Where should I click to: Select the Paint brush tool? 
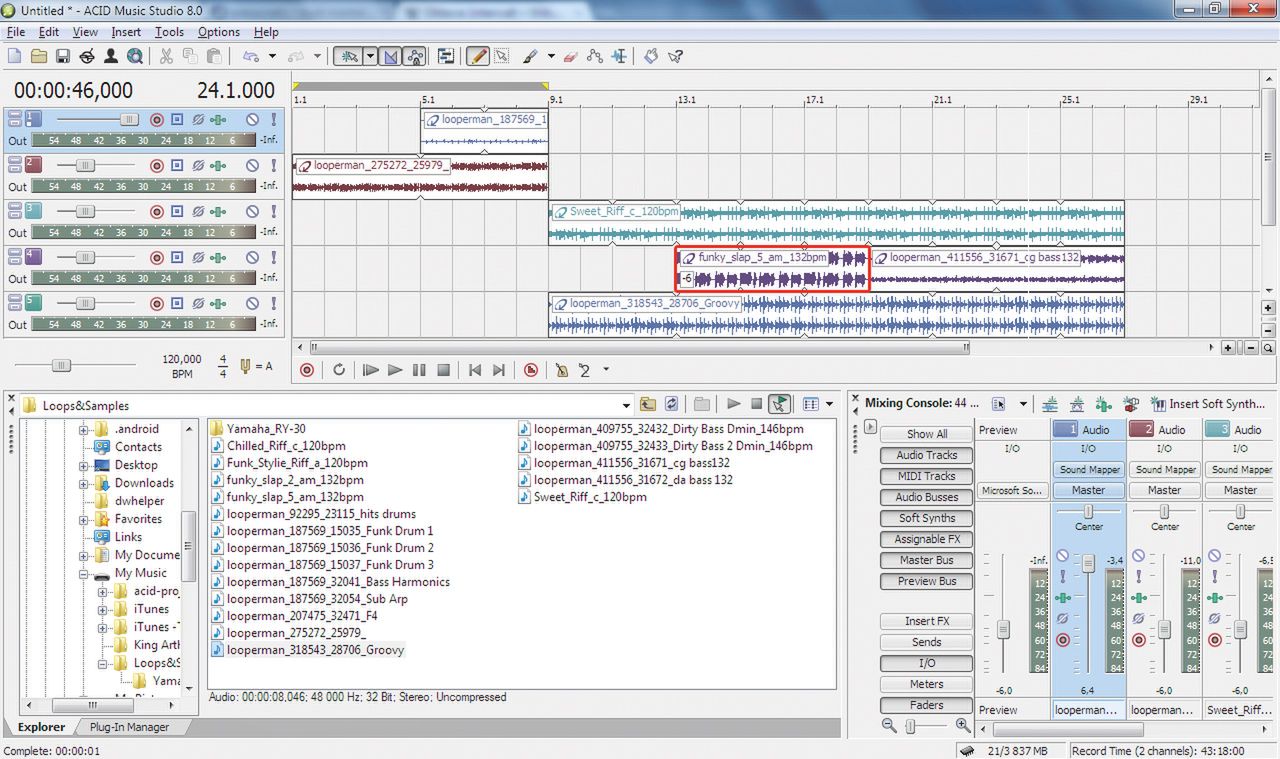(x=529, y=57)
